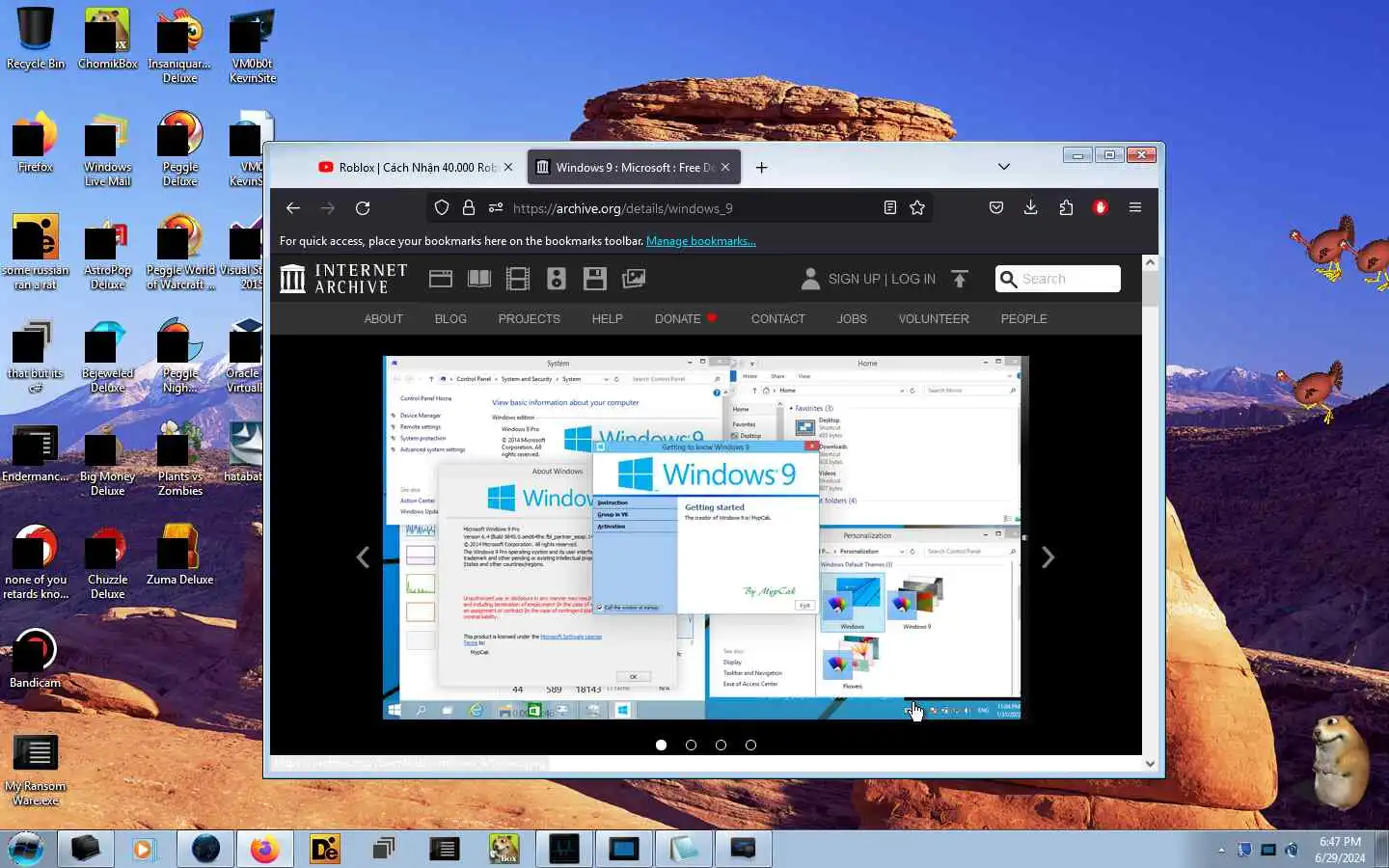Select the Zuma Deluxe desktop icon
The width and height of the screenshot is (1389, 868).
point(180,555)
